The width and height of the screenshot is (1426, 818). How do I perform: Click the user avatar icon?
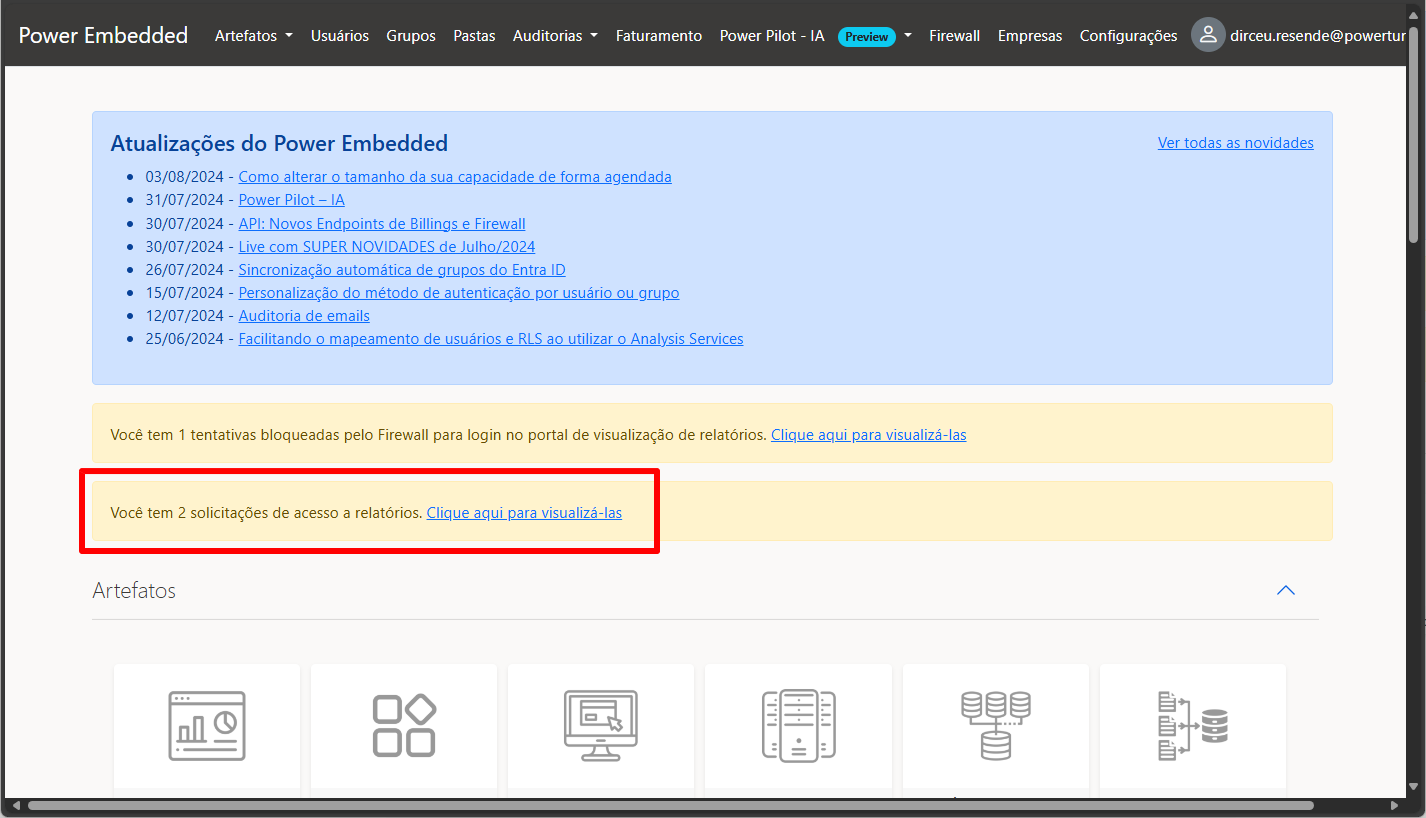pyautogui.click(x=1208, y=35)
